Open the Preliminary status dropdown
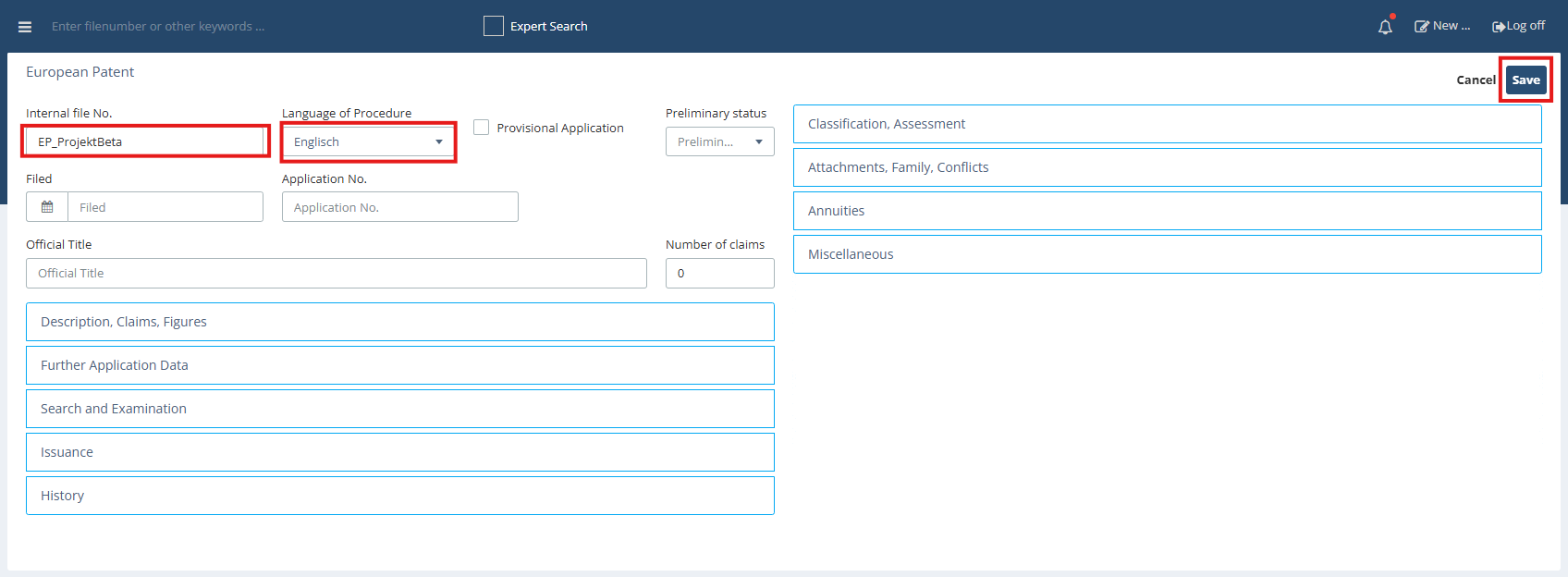The height and width of the screenshot is (577, 1568). 719,141
